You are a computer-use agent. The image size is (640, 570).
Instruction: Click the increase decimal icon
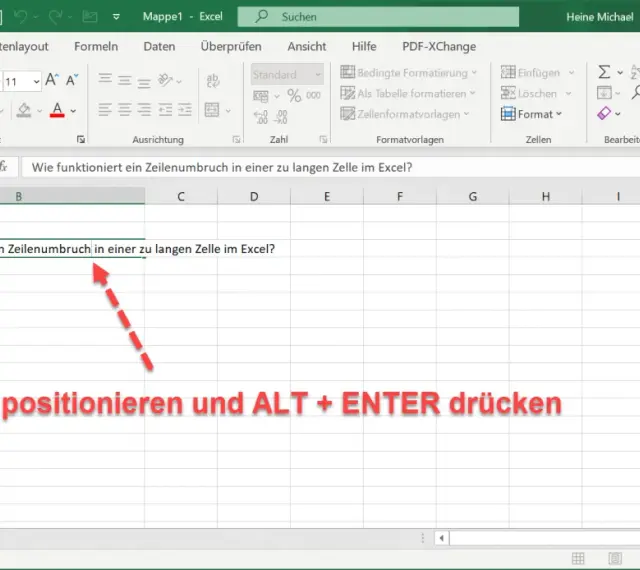260,117
